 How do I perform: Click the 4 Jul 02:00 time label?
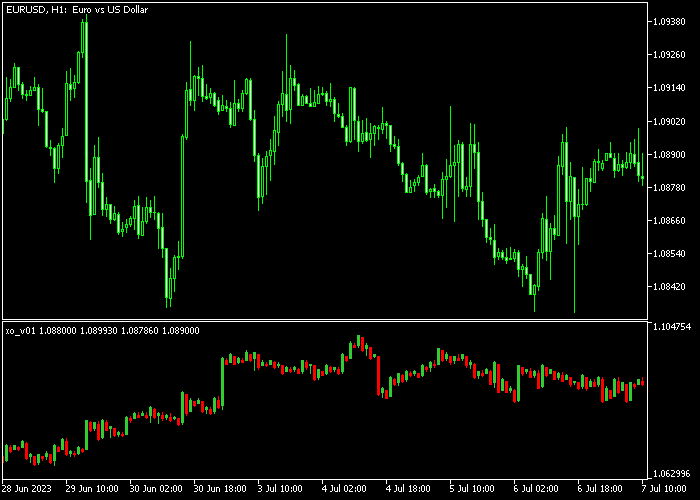pyautogui.click(x=345, y=488)
